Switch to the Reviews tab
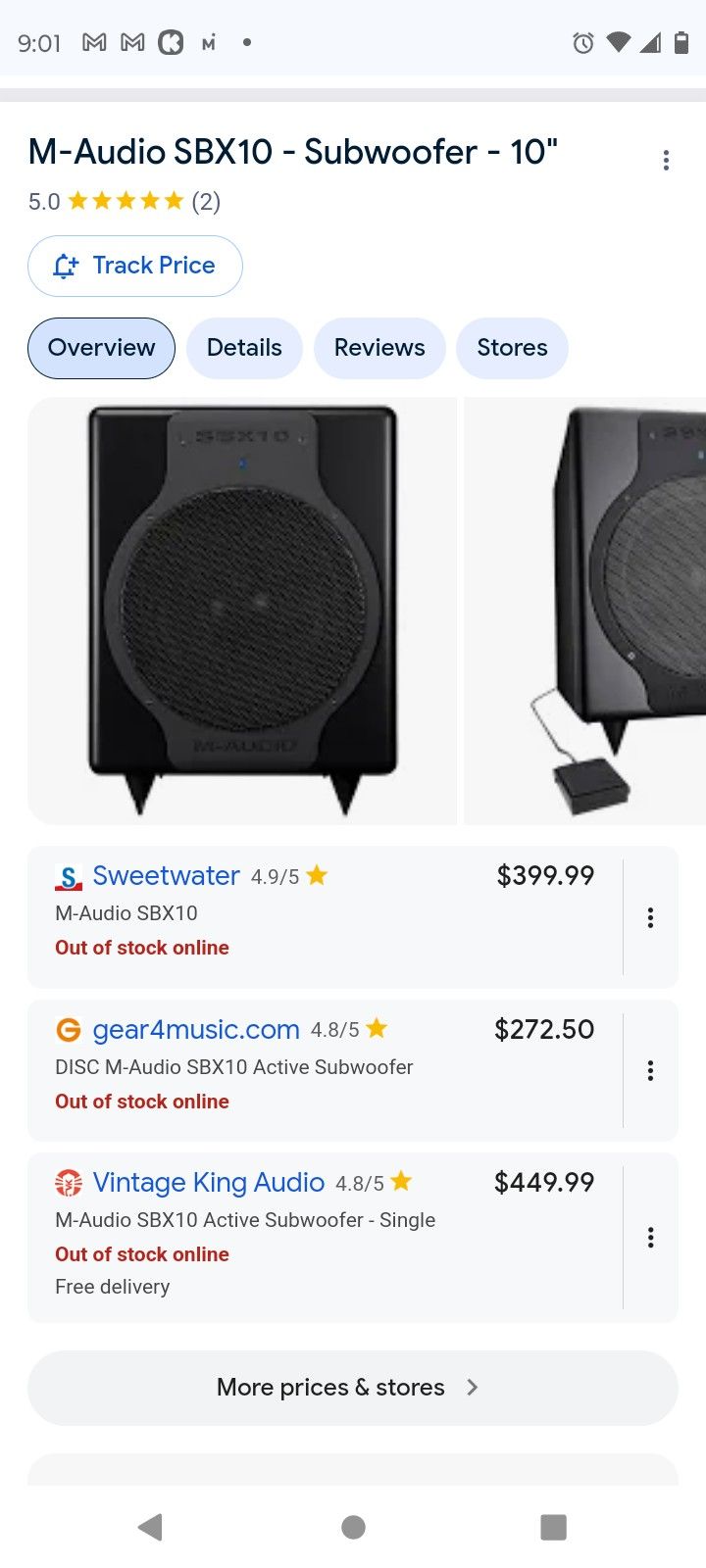The height and width of the screenshot is (1568, 706). pyautogui.click(x=379, y=348)
